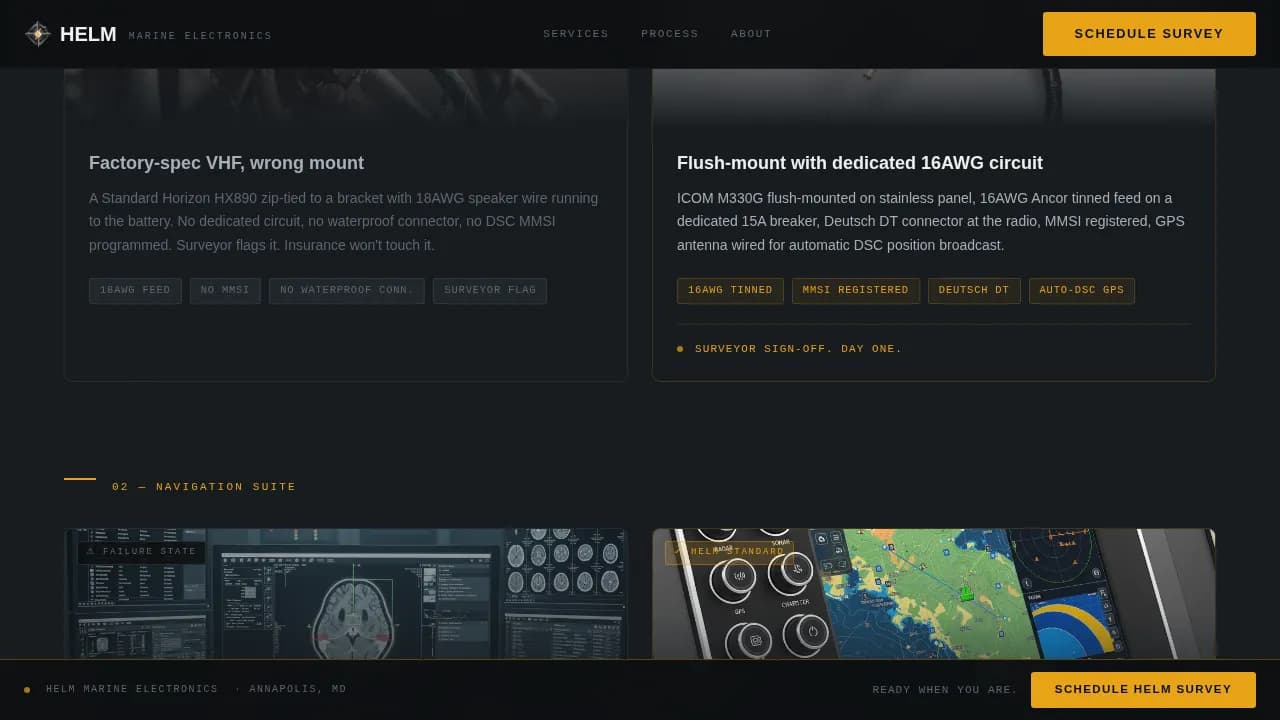The image size is (1280, 720).
Task: Click the 'FAILURE STATE' badge on image
Action: (x=141, y=552)
